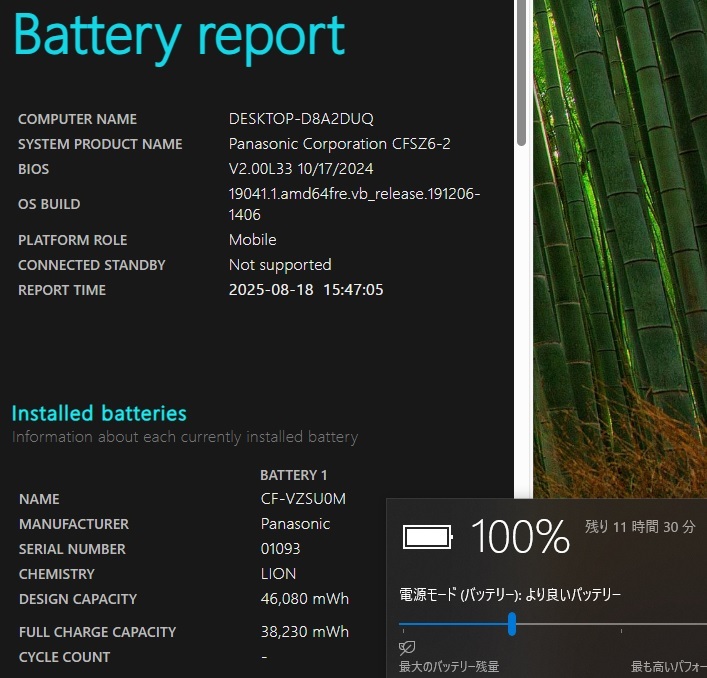The image size is (707, 678).
Task: Click the '電源モード (バッテリー)' label text
Action: pos(460,595)
